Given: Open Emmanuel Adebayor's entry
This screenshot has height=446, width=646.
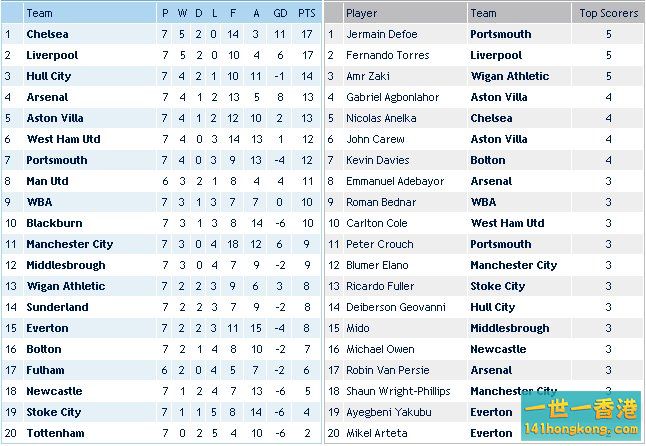Looking at the screenshot, I should (x=393, y=181).
